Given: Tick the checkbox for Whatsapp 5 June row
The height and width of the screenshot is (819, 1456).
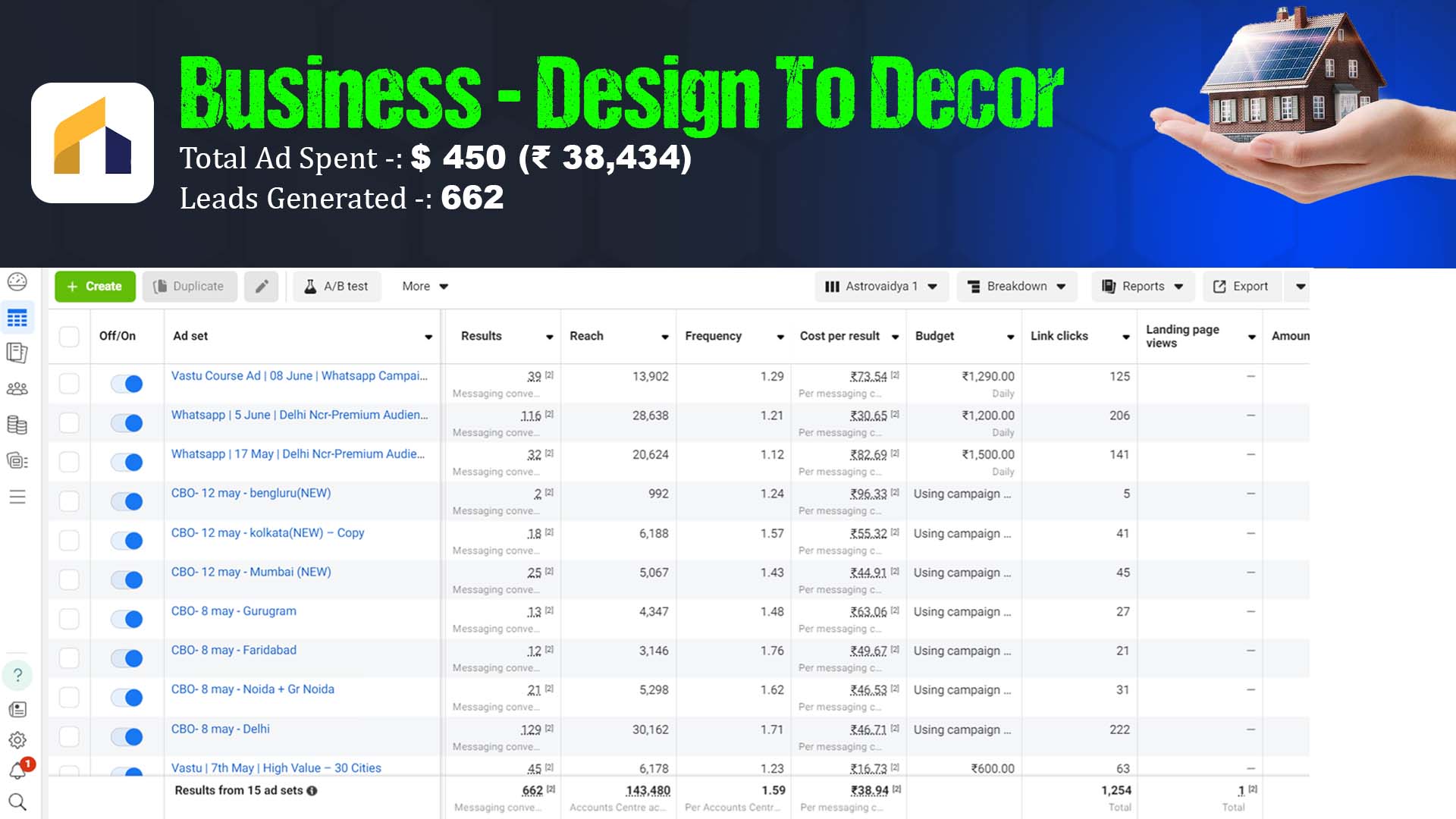Looking at the screenshot, I should point(69,422).
